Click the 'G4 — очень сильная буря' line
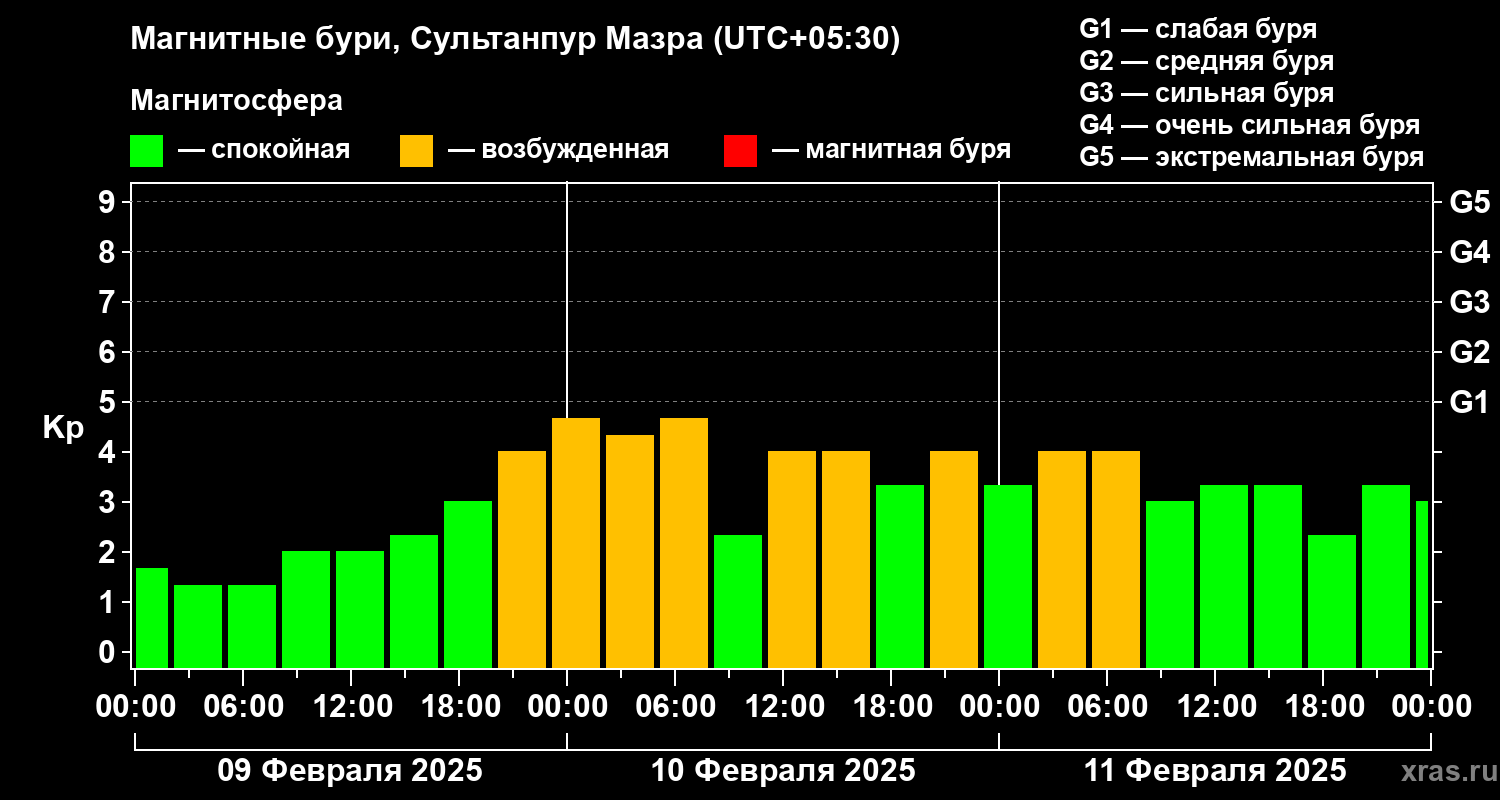1500x800 pixels. 1250,125
